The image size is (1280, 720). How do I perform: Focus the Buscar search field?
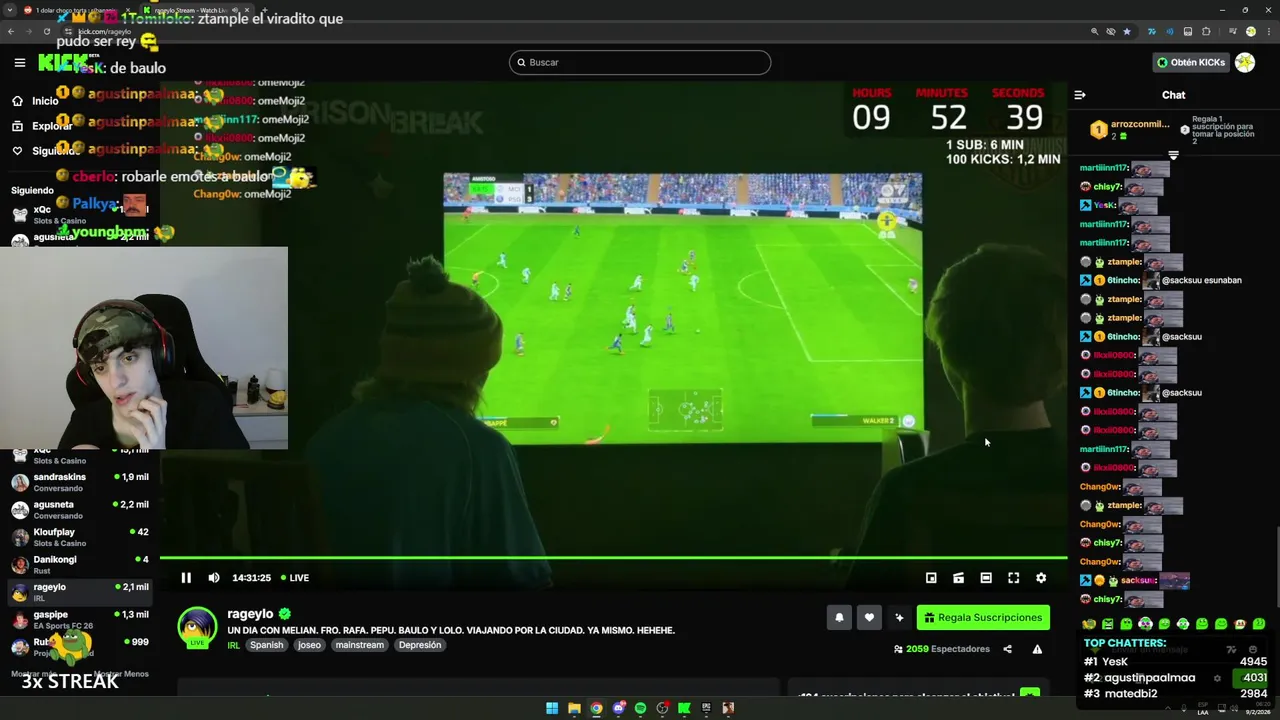[x=640, y=62]
